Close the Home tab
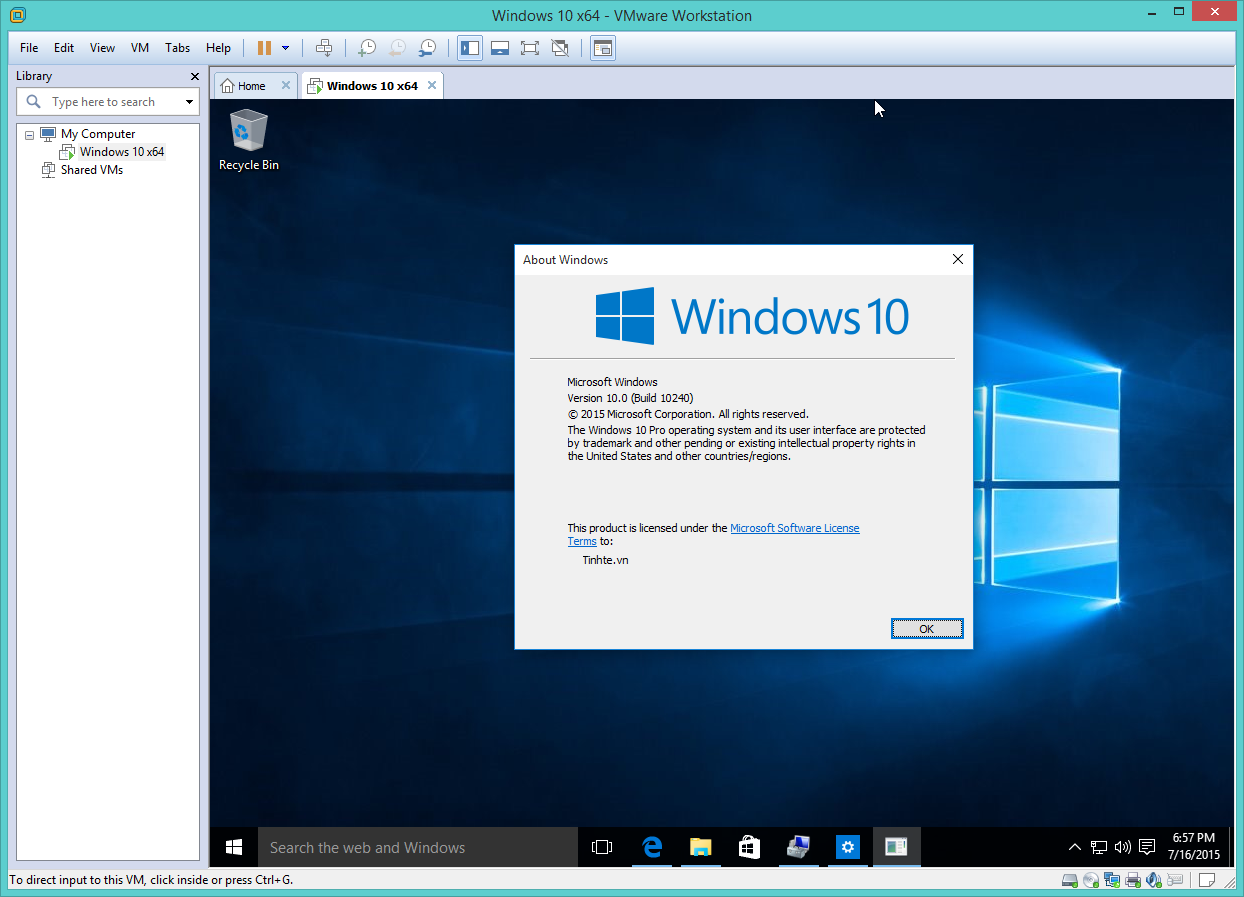Viewport: 1244px width, 897px height. [286, 85]
